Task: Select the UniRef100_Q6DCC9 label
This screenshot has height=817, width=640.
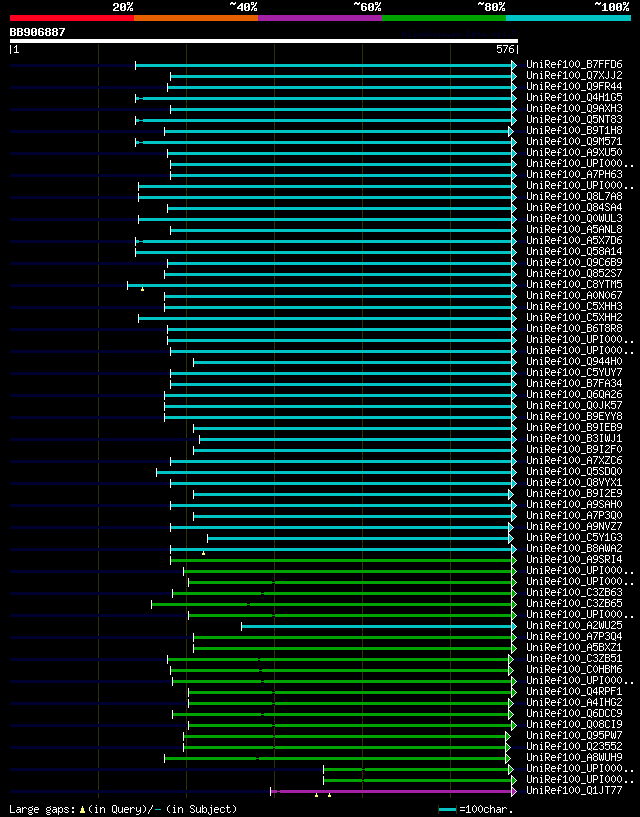Action: 574,713
